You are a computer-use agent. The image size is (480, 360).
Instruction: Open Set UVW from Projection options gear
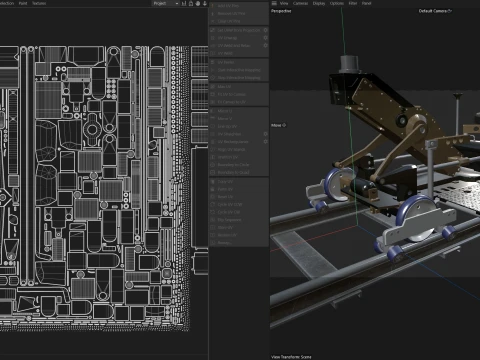(266, 30)
